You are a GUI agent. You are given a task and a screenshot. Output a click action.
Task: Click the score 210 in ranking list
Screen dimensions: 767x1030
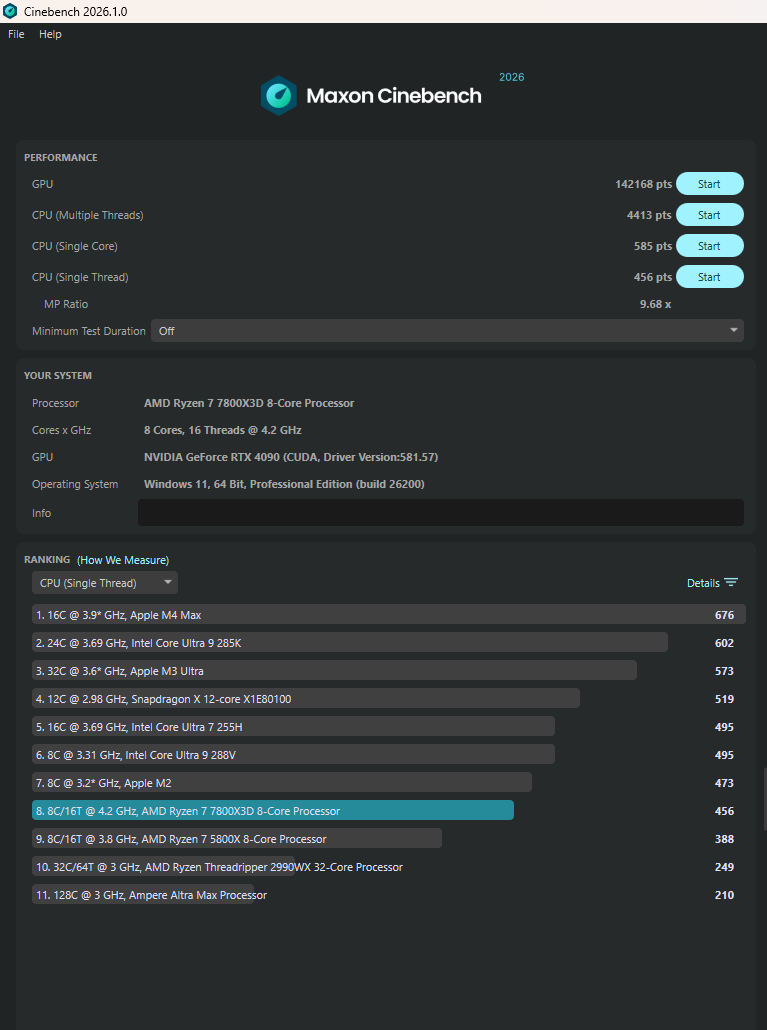tap(724, 895)
